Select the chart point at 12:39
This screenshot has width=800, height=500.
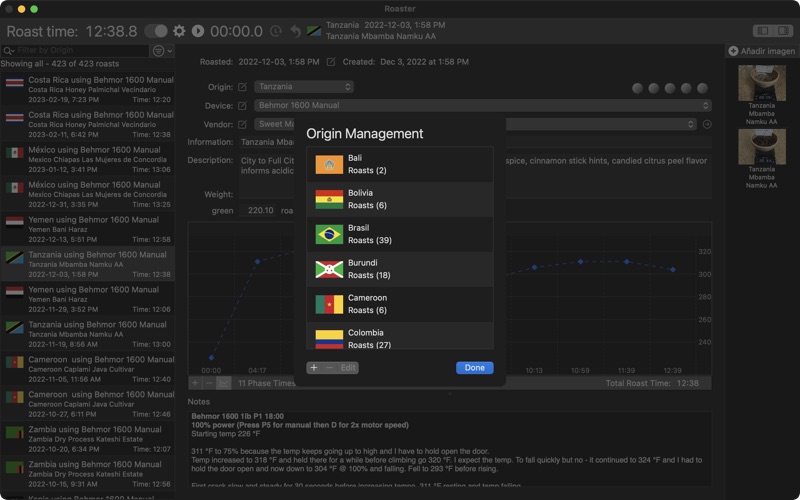[673, 269]
